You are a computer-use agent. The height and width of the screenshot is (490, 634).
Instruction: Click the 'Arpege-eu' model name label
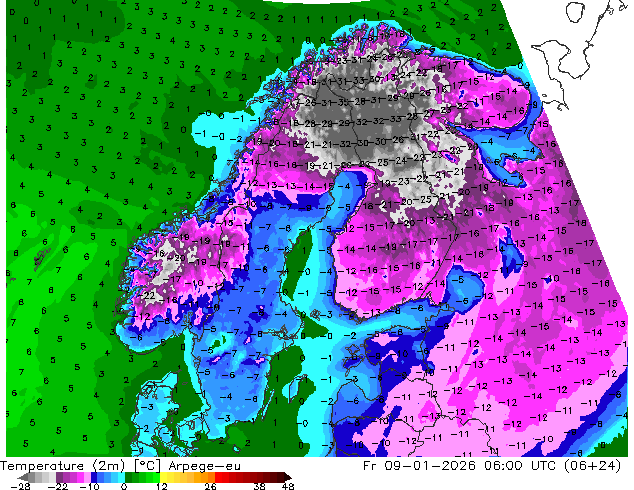click(x=205, y=466)
